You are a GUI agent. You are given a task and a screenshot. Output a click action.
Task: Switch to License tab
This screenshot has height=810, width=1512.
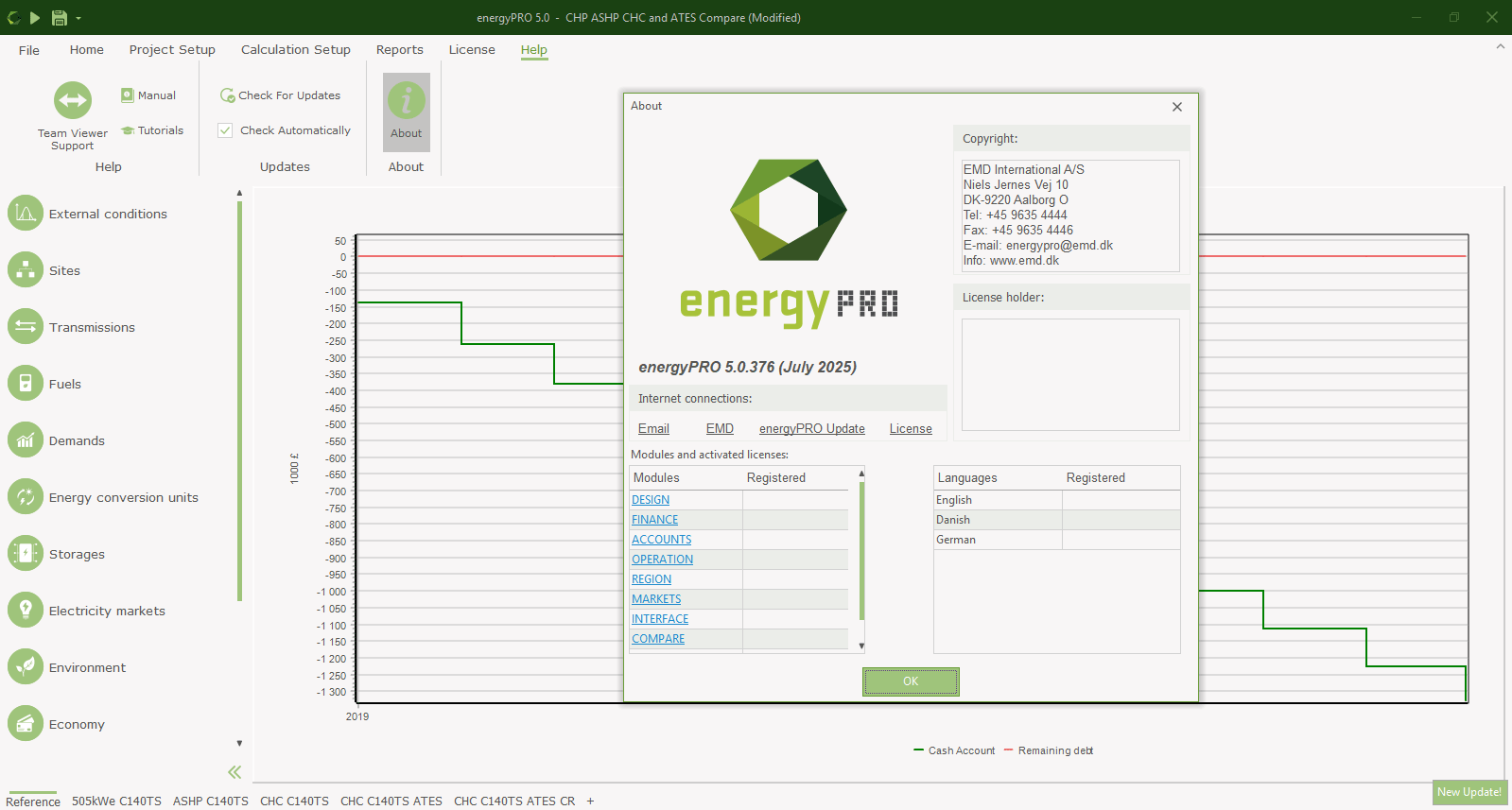point(472,50)
